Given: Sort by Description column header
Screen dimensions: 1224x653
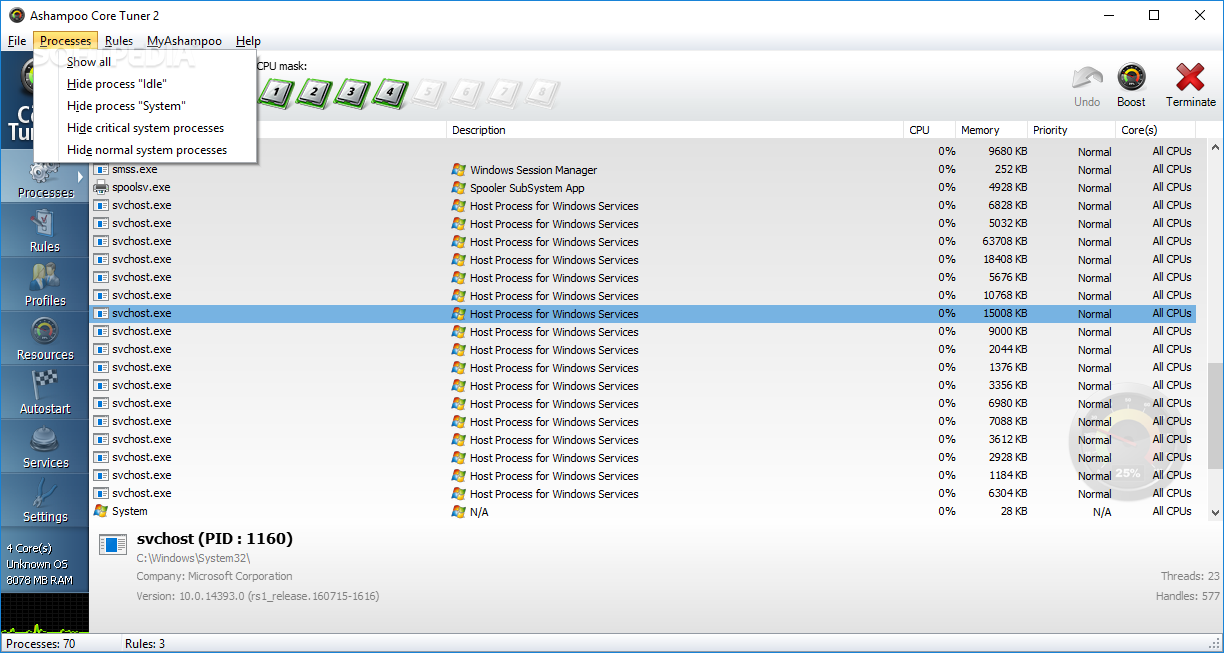Looking at the screenshot, I should [675, 130].
